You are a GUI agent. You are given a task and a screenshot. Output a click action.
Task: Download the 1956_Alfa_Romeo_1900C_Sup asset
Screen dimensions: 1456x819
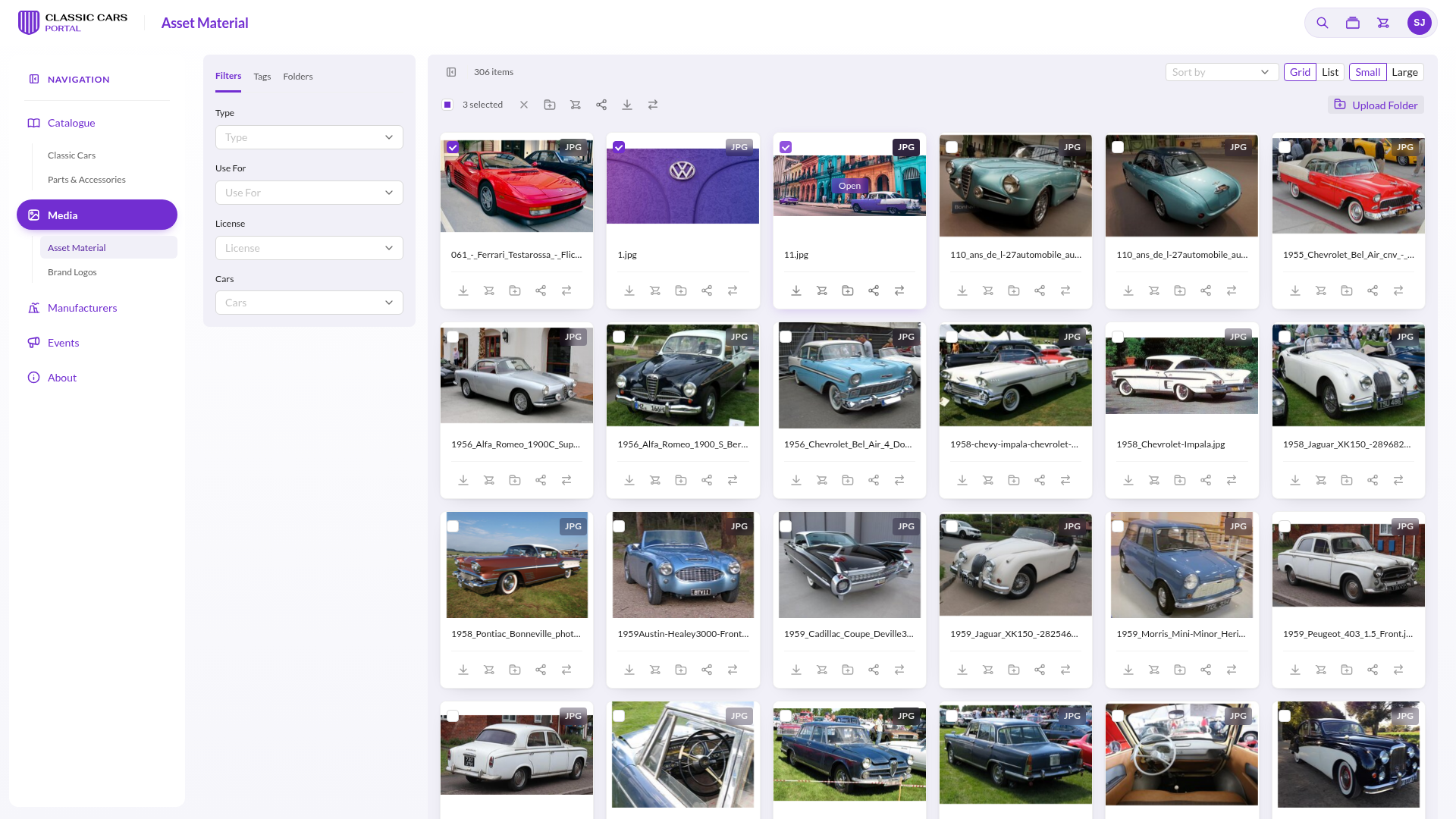point(463,480)
